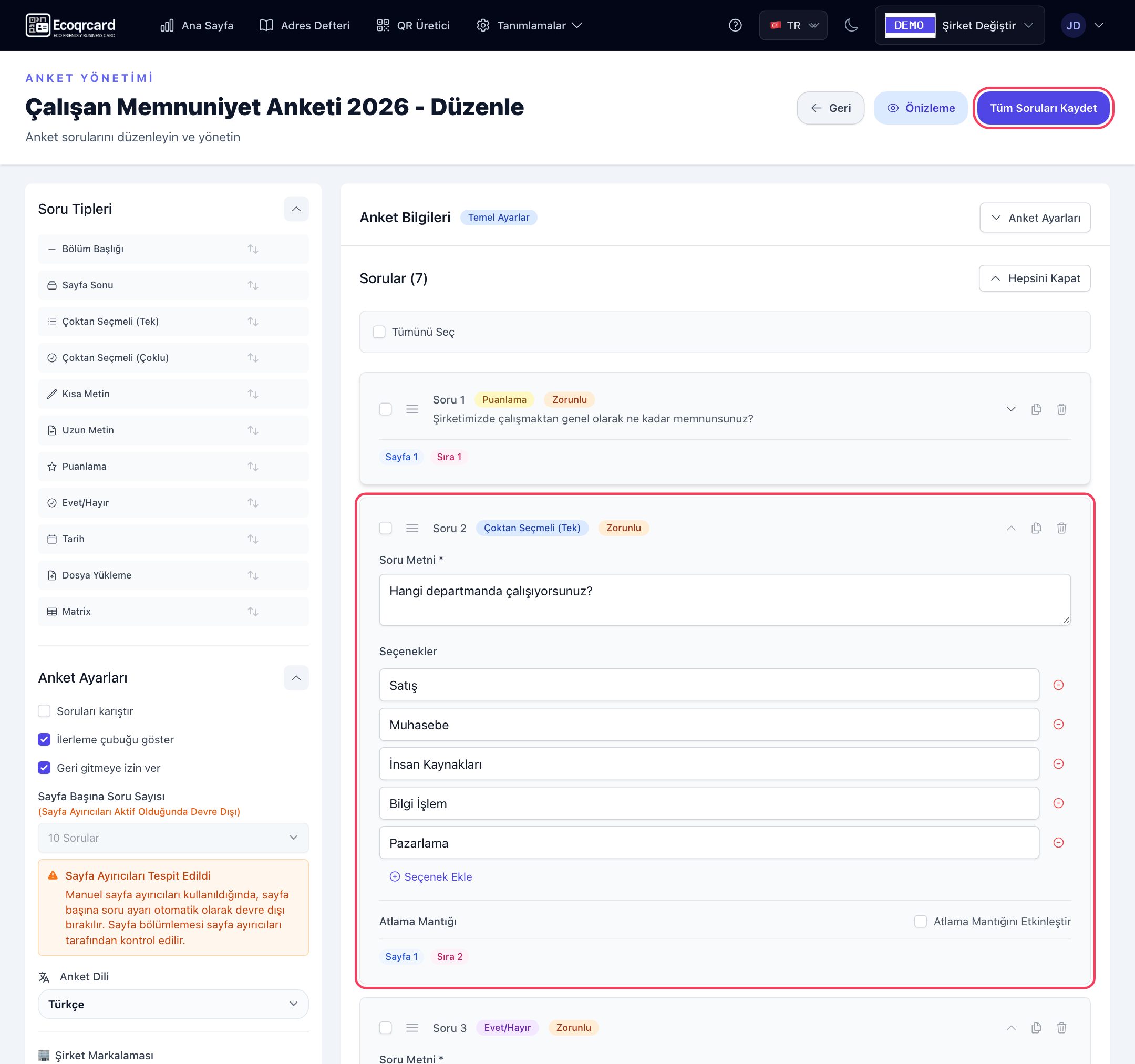Click into the Soru Metni text area
The width and height of the screenshot is (1135, 1064).
pos(725,600)
